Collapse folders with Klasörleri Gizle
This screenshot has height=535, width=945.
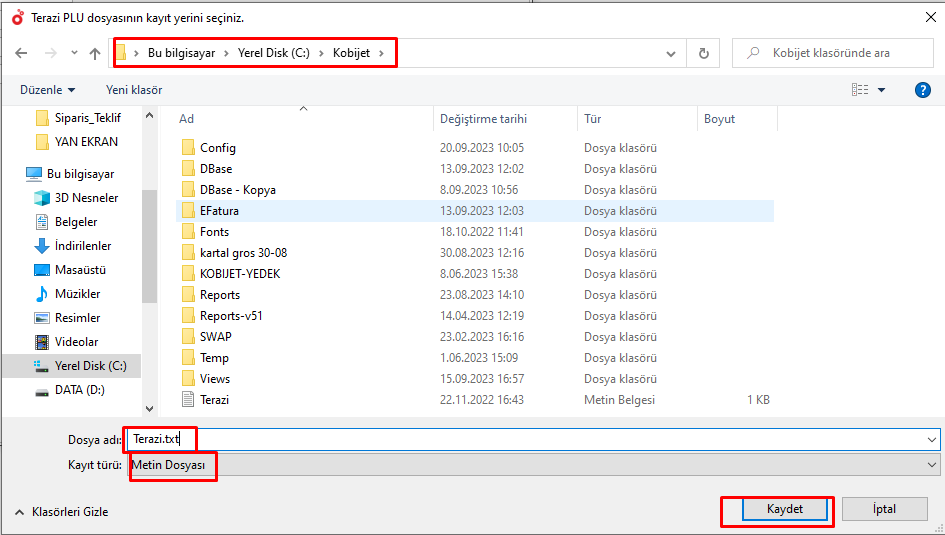[61, 512]
